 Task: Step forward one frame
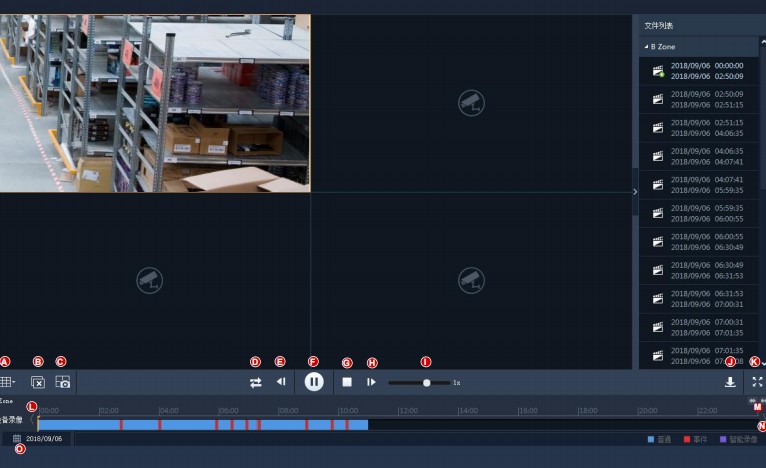click(x=371, y=382)
